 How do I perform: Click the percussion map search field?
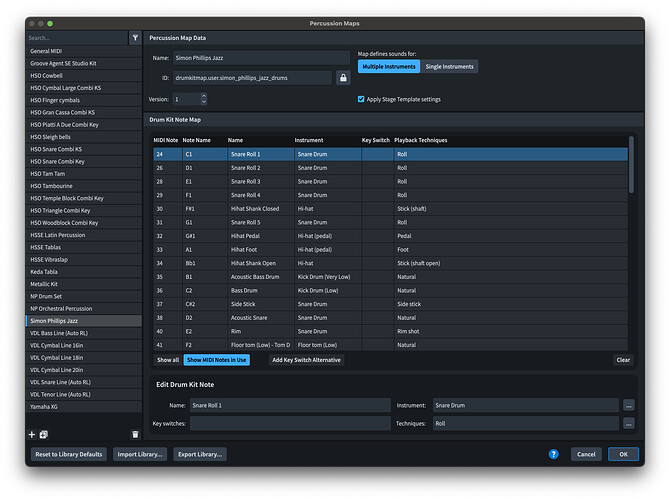tap(77, 38)
